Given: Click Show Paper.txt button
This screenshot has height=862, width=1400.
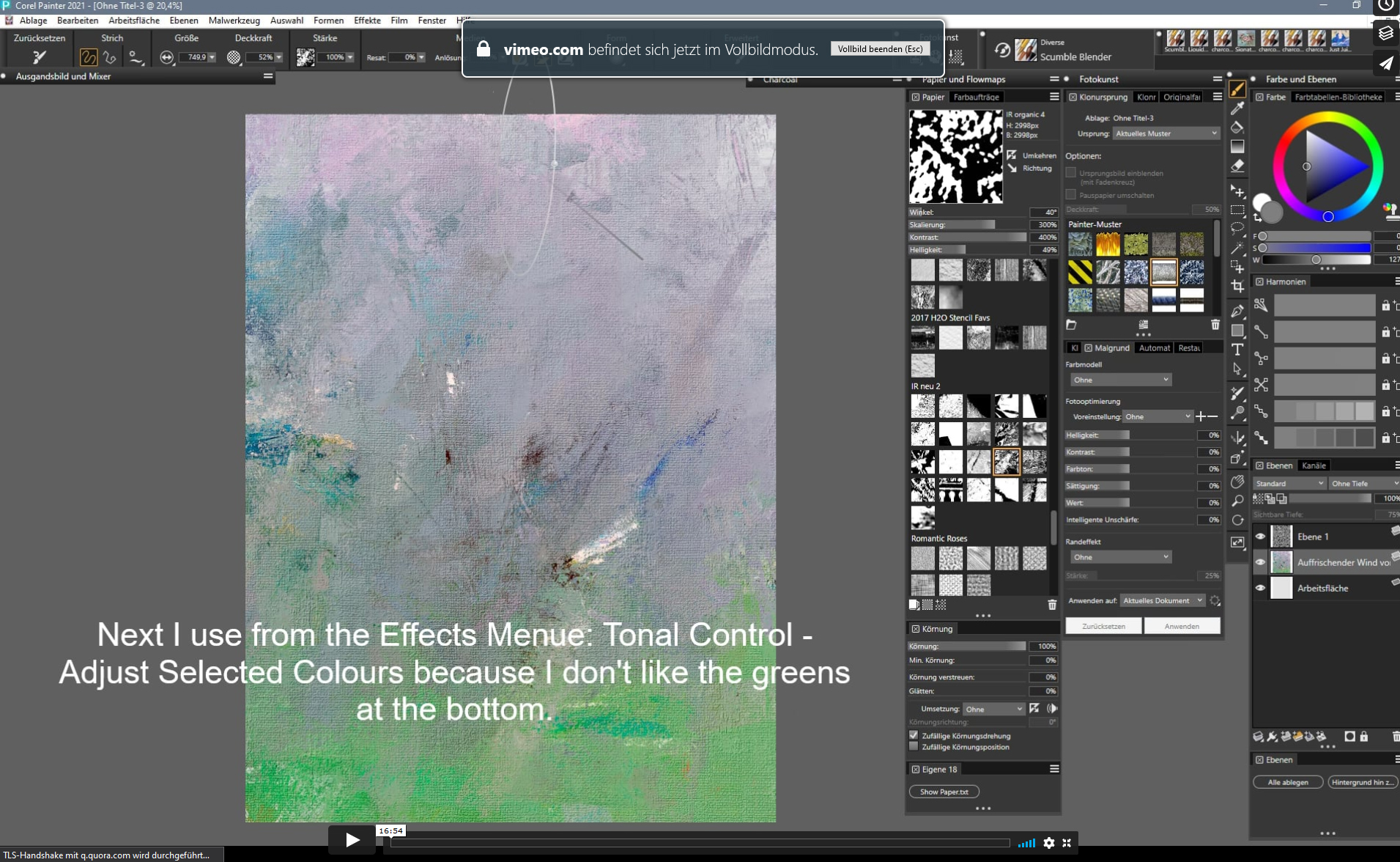Looking at the screenshot, I should [944, 792].
